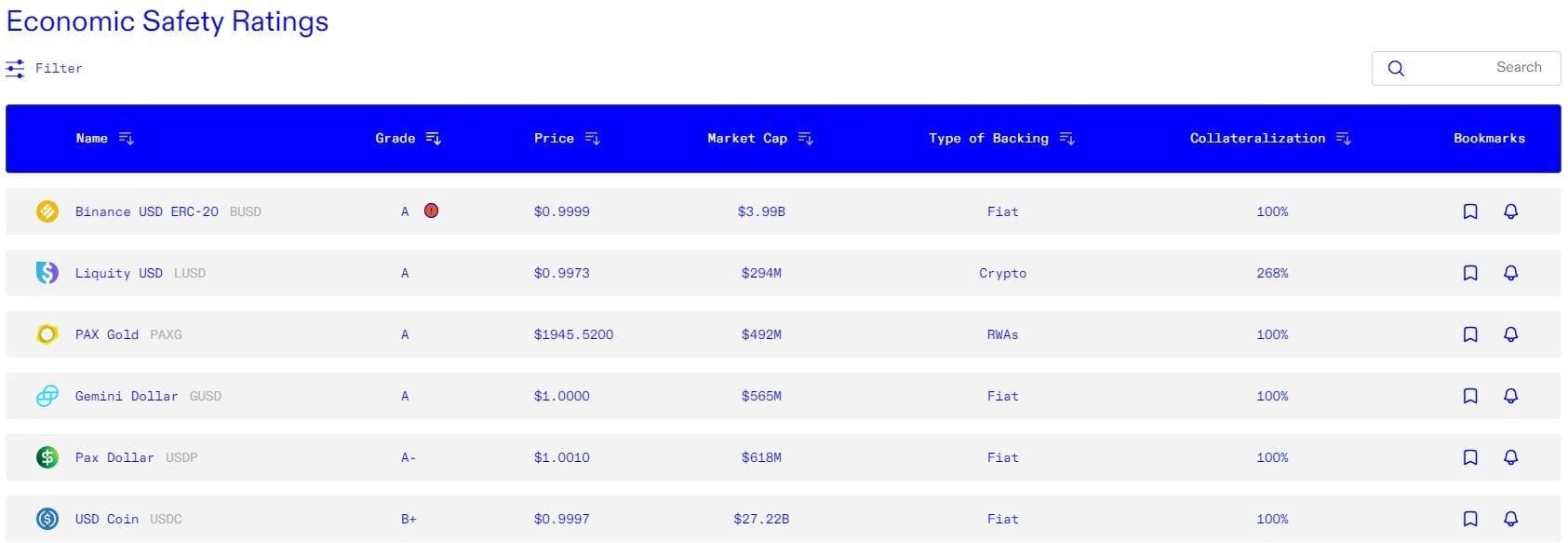Bookmark the Gemini Dollar row
Screen dimensions: 1568x543
[1470, 396]
